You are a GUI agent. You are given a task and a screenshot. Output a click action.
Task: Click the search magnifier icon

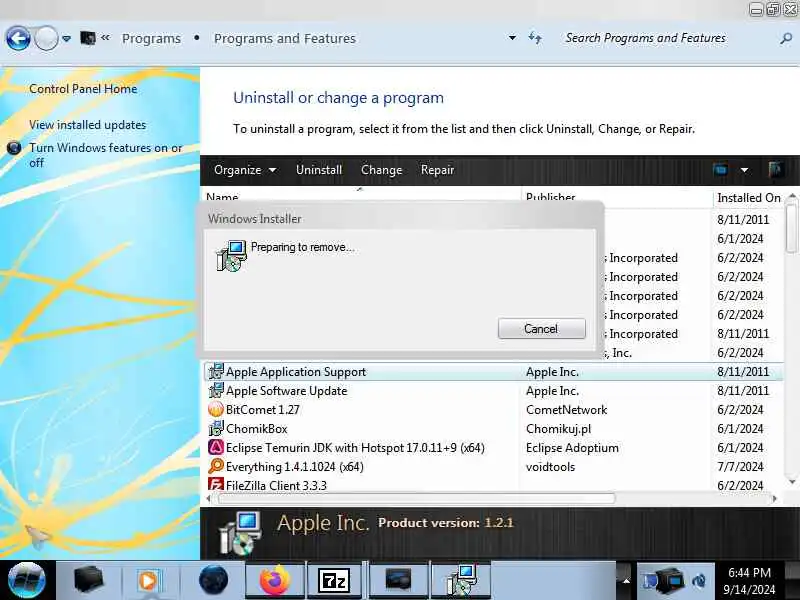786,38
